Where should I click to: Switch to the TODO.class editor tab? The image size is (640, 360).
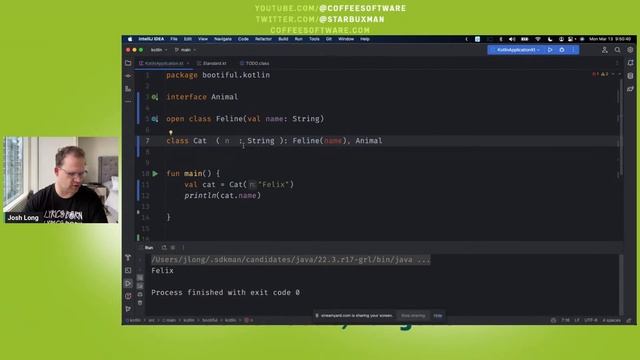coord(255,63)
